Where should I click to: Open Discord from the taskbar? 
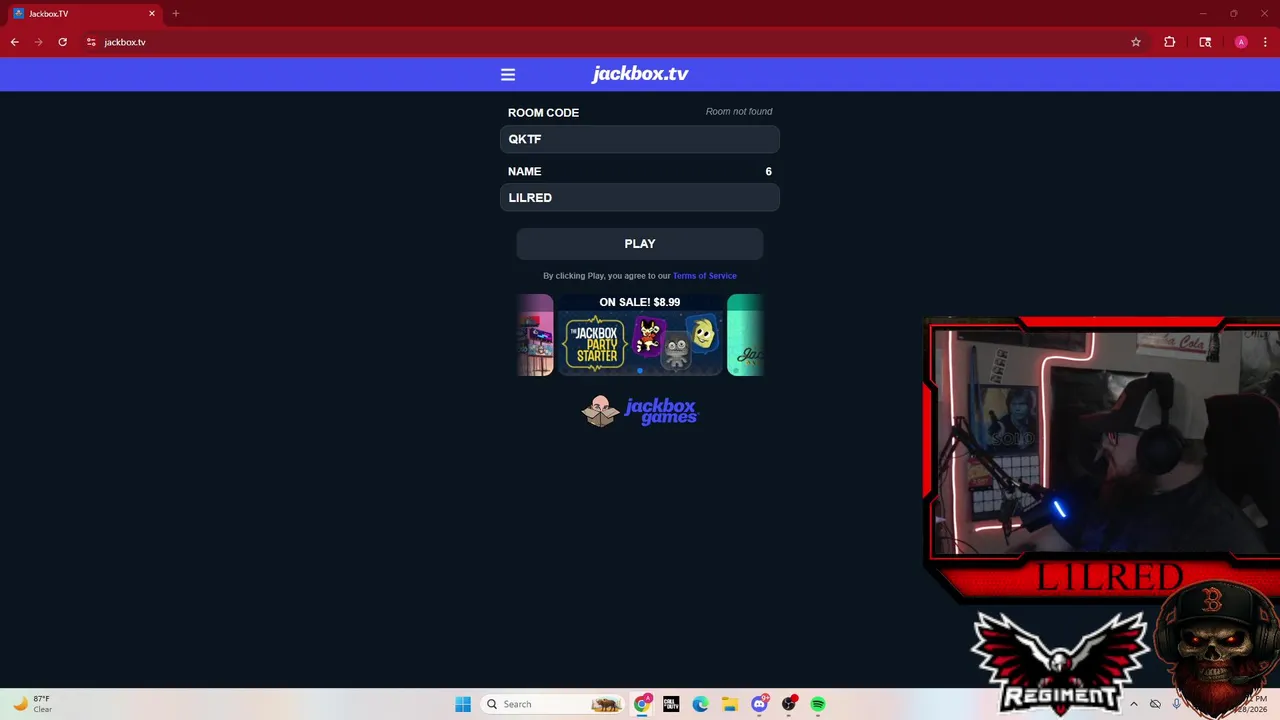point(760,704)
